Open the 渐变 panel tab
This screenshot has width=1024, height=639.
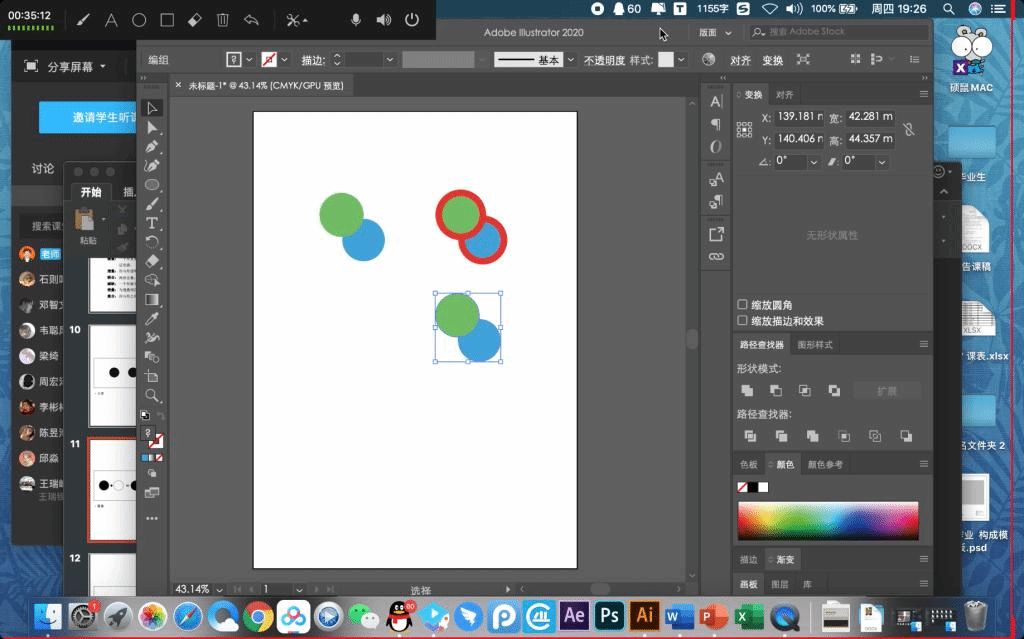pos(784,560)
